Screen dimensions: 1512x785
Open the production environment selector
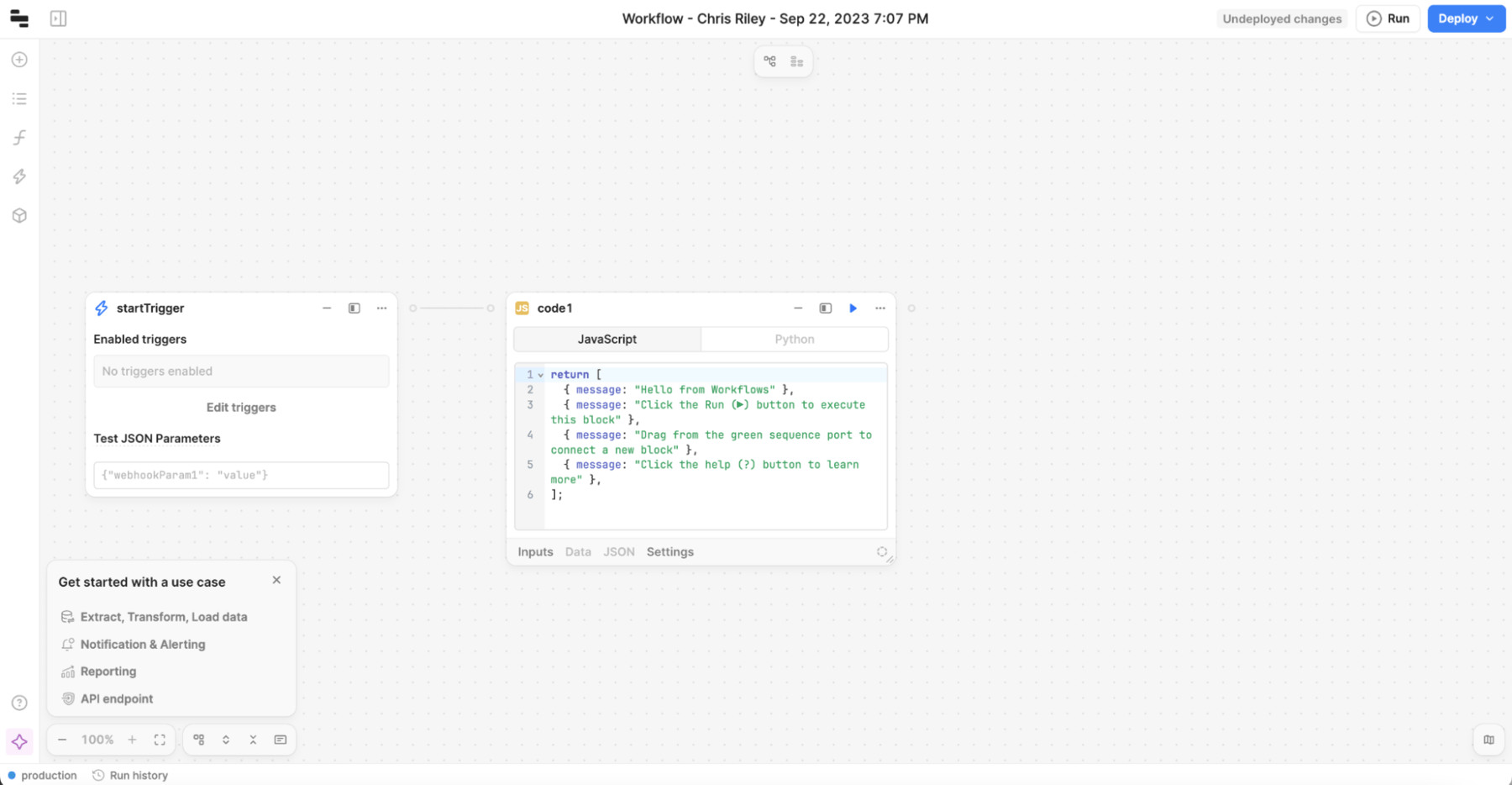[x=42, y=776]
